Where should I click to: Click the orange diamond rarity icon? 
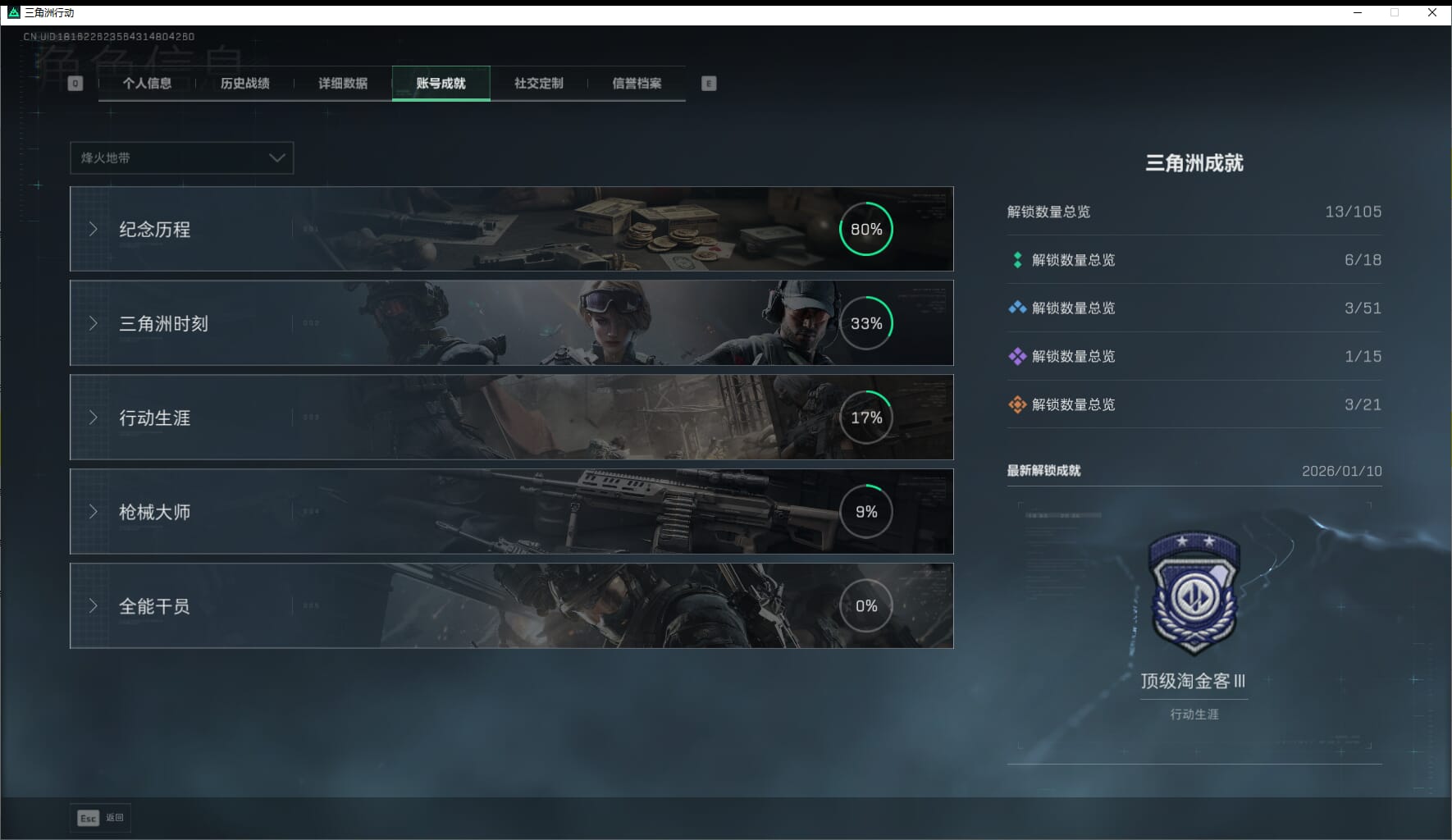click(1017, 404)
